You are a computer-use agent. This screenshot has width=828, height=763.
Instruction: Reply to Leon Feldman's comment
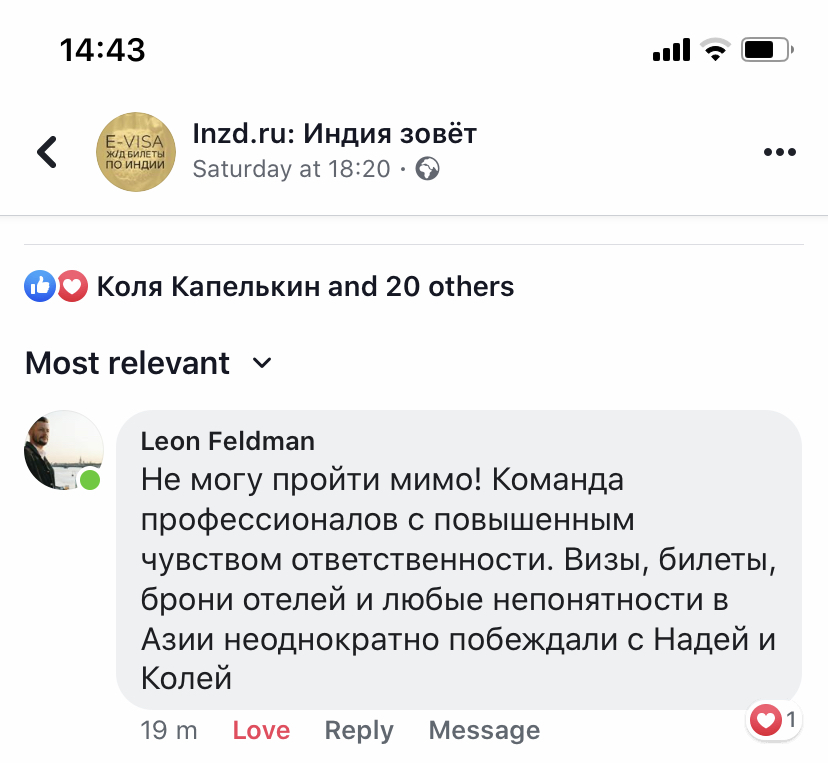coord(359,731)
